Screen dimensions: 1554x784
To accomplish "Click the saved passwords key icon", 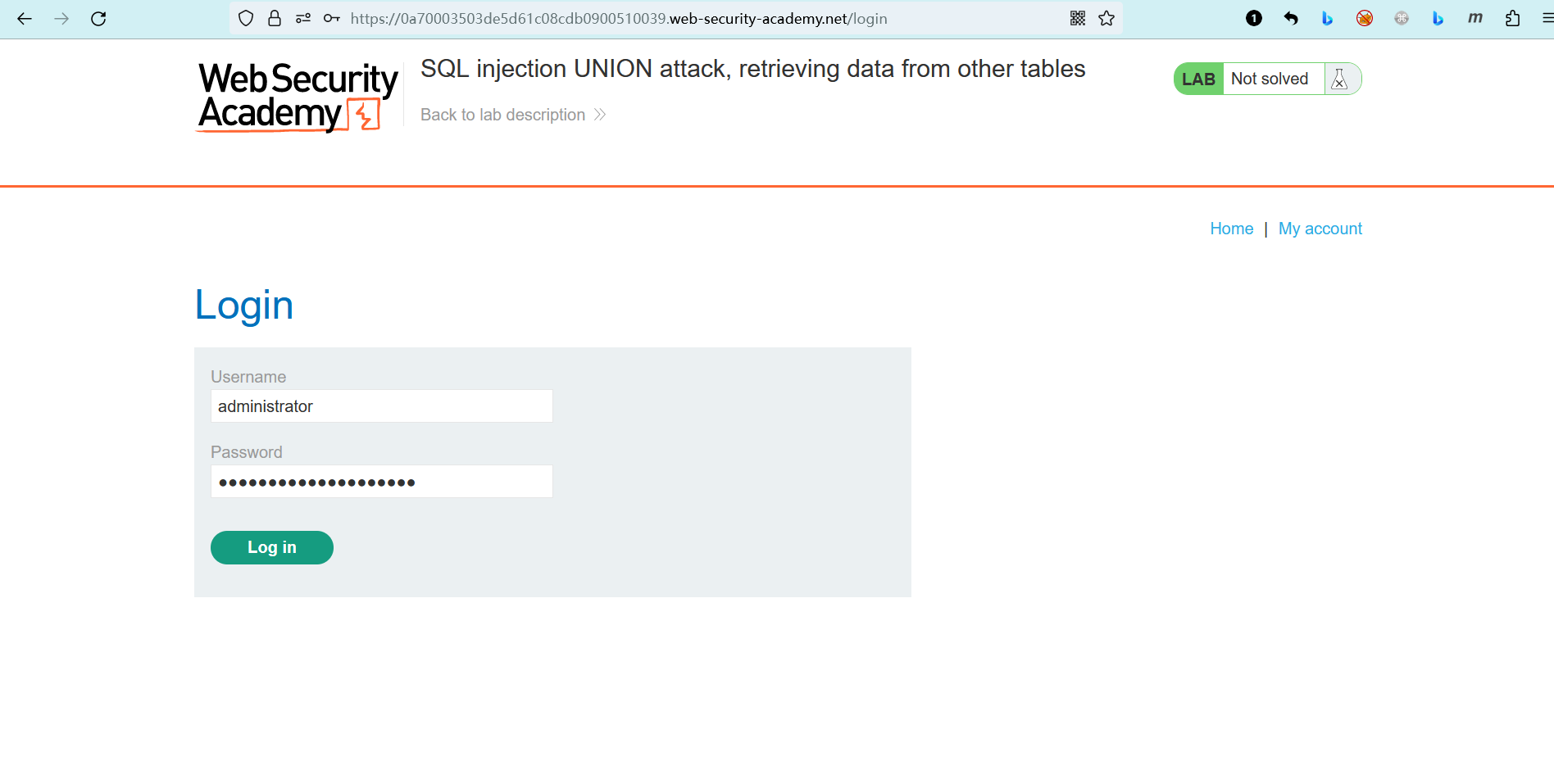I will click(331, 18).
